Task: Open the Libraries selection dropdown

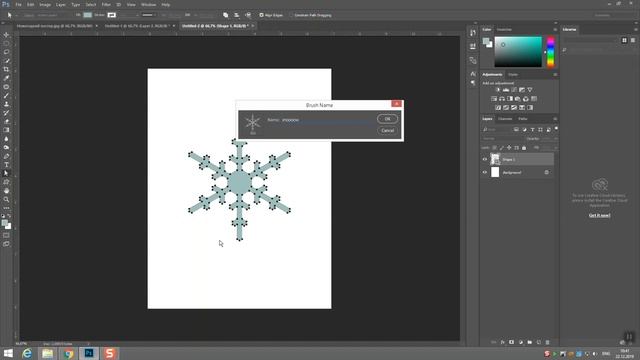Action: [590, 40]
